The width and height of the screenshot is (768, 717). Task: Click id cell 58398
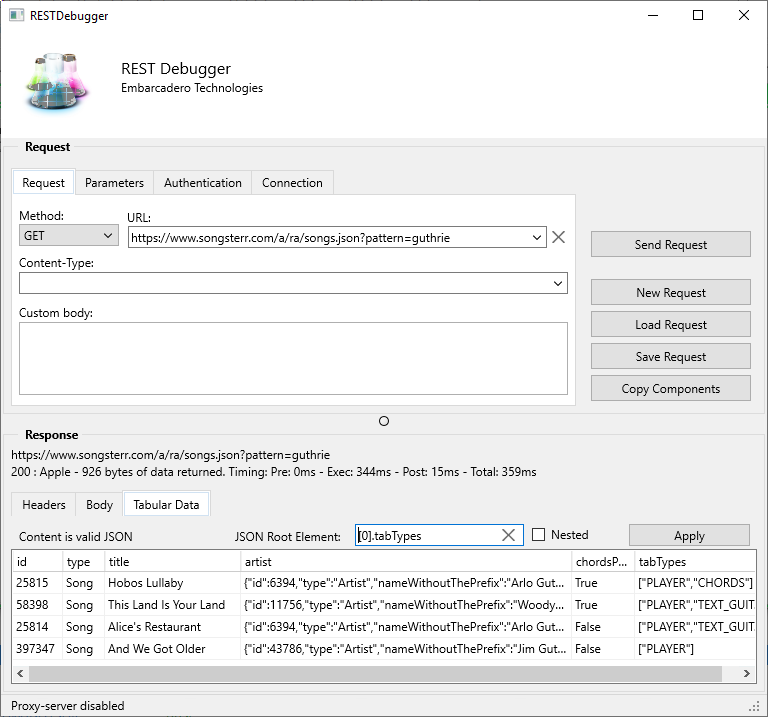pos(37,605)
